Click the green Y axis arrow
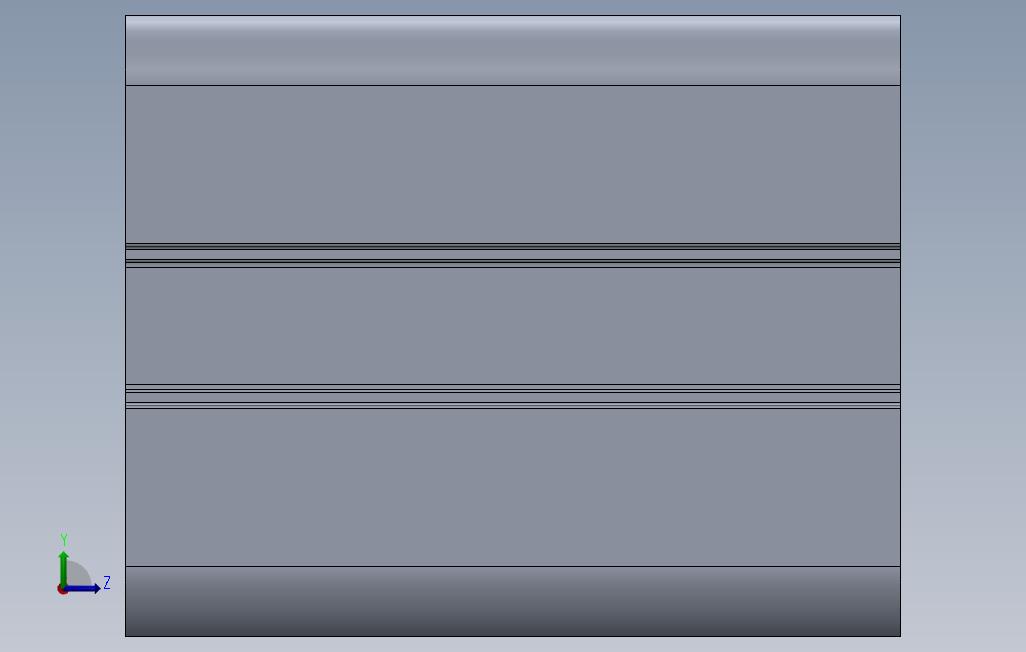Viewport: 1026px width, 652px height. 63,567
